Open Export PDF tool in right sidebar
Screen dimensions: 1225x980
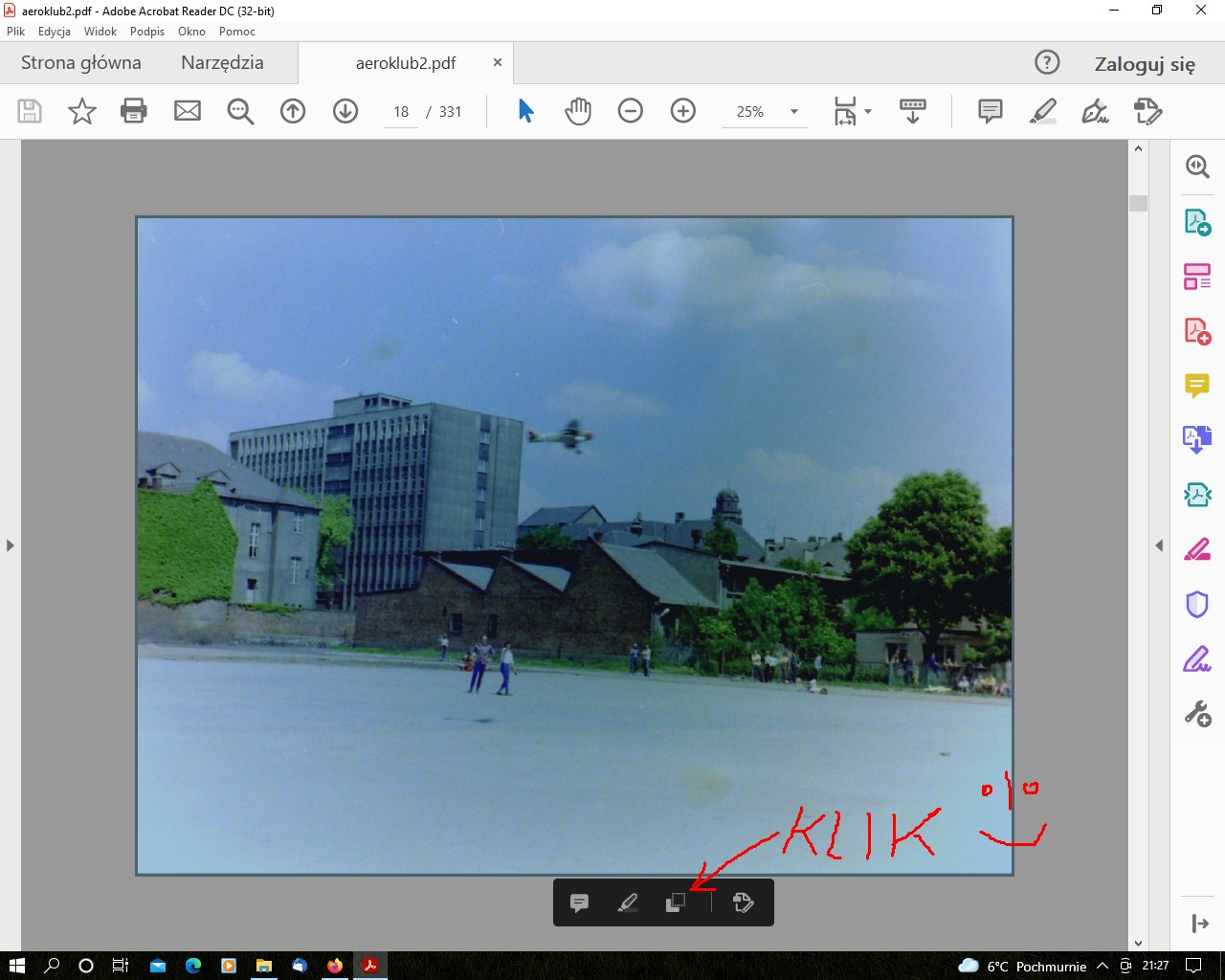(1197, 222)
